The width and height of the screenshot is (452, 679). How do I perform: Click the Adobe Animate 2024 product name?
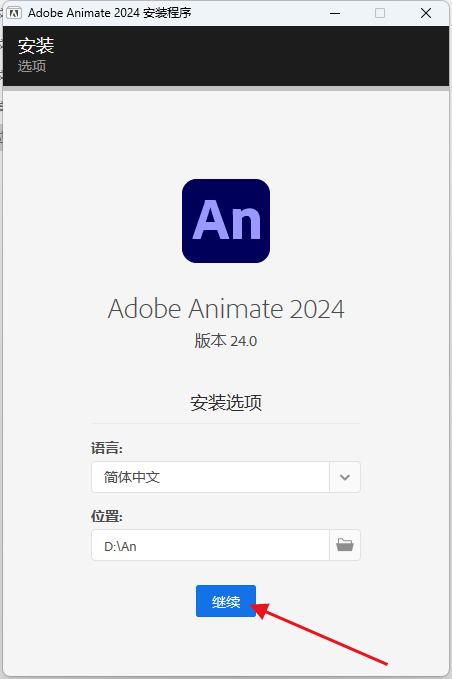coord(226,309)
